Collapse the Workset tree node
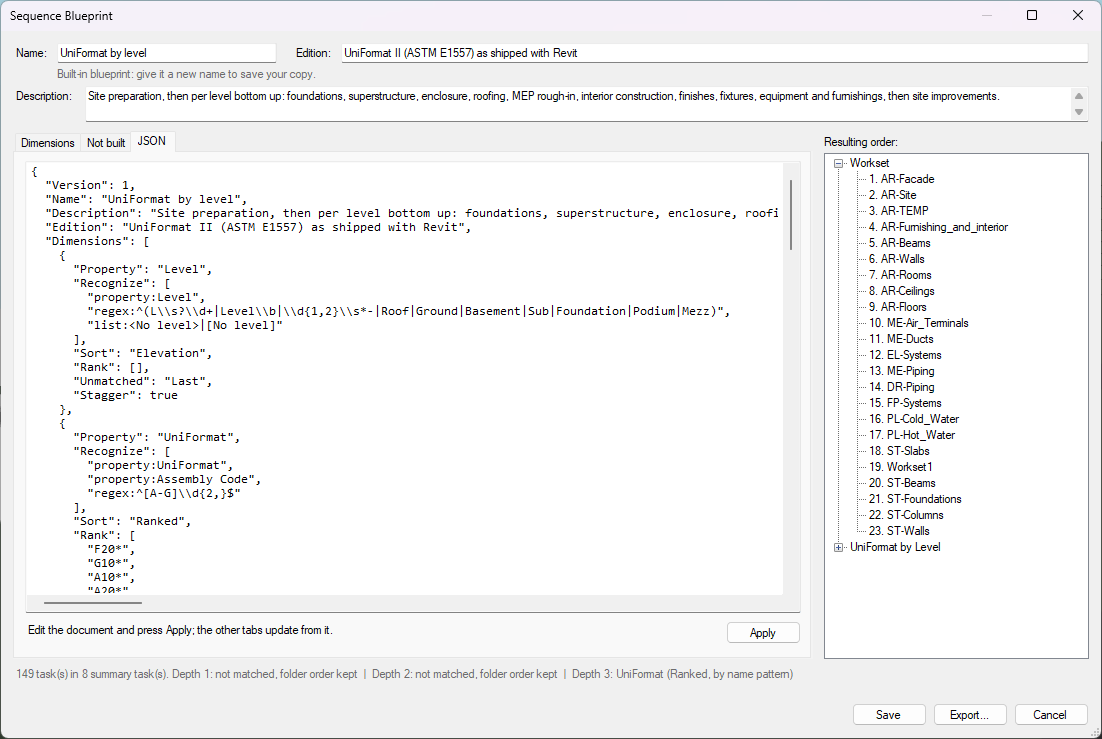This screenshot has width=1102, height=739. [x=838, y=163]
